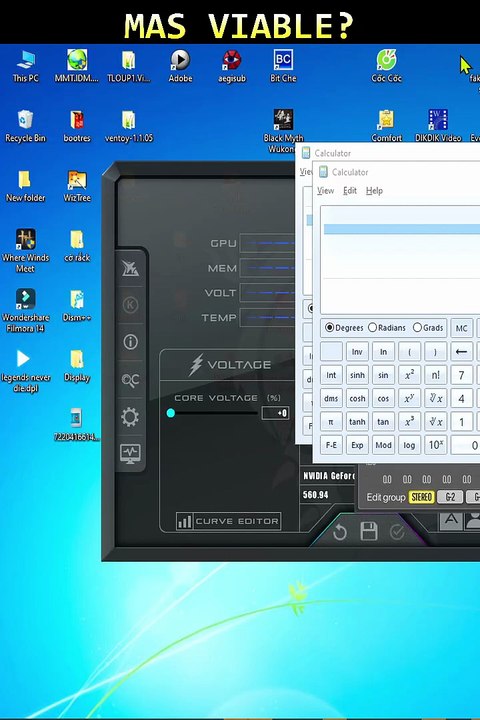Click the sinh function key

[x=357, y=375]
